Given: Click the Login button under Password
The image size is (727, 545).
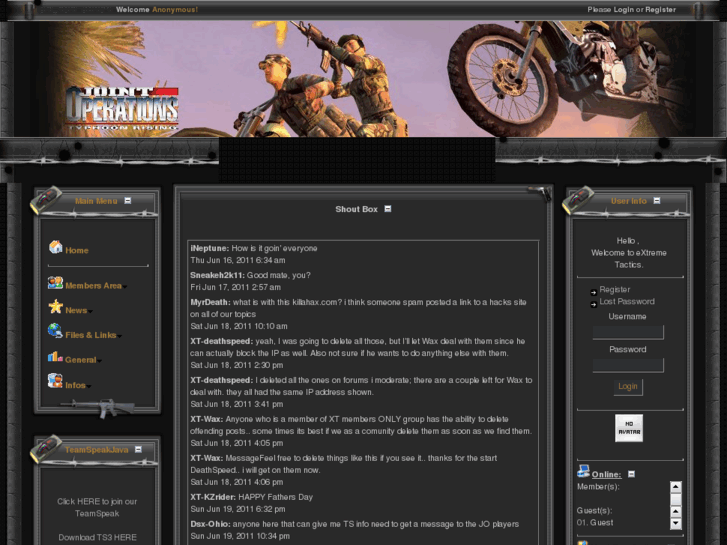Looking at the screenshot, I should click(x=628, y=386).
